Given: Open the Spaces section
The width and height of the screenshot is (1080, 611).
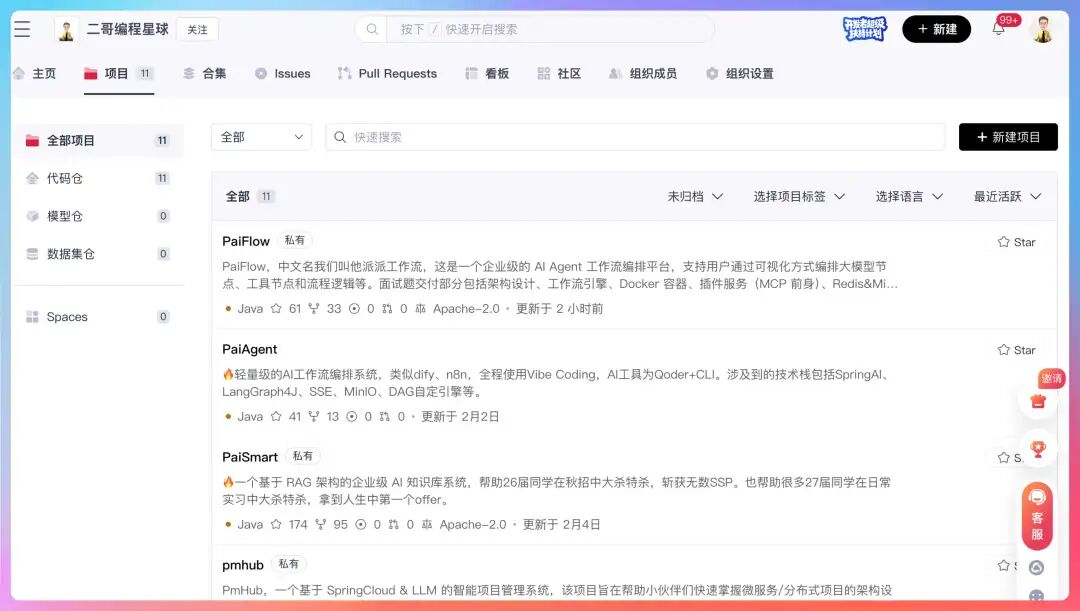Looking at the screenshot, I should click(x=66, y=317).
